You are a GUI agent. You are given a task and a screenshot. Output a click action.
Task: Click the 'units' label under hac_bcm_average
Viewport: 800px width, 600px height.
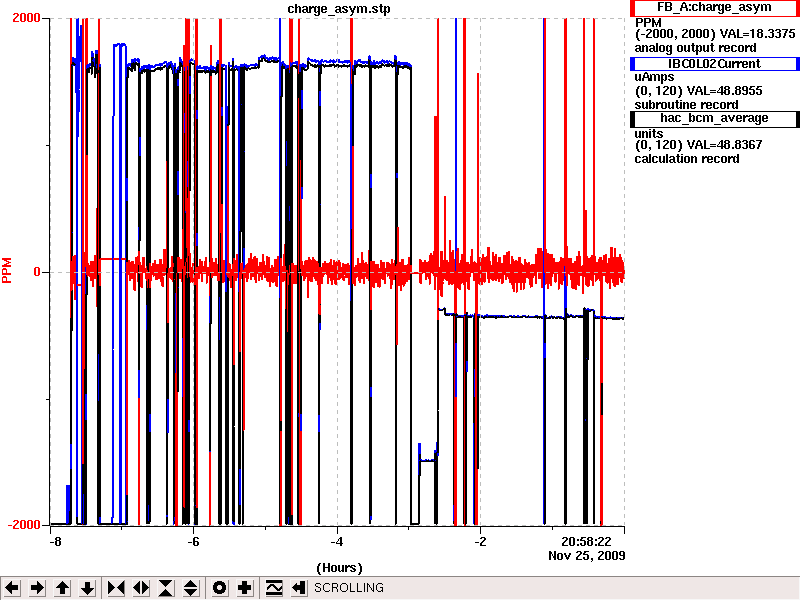[648, 134]
